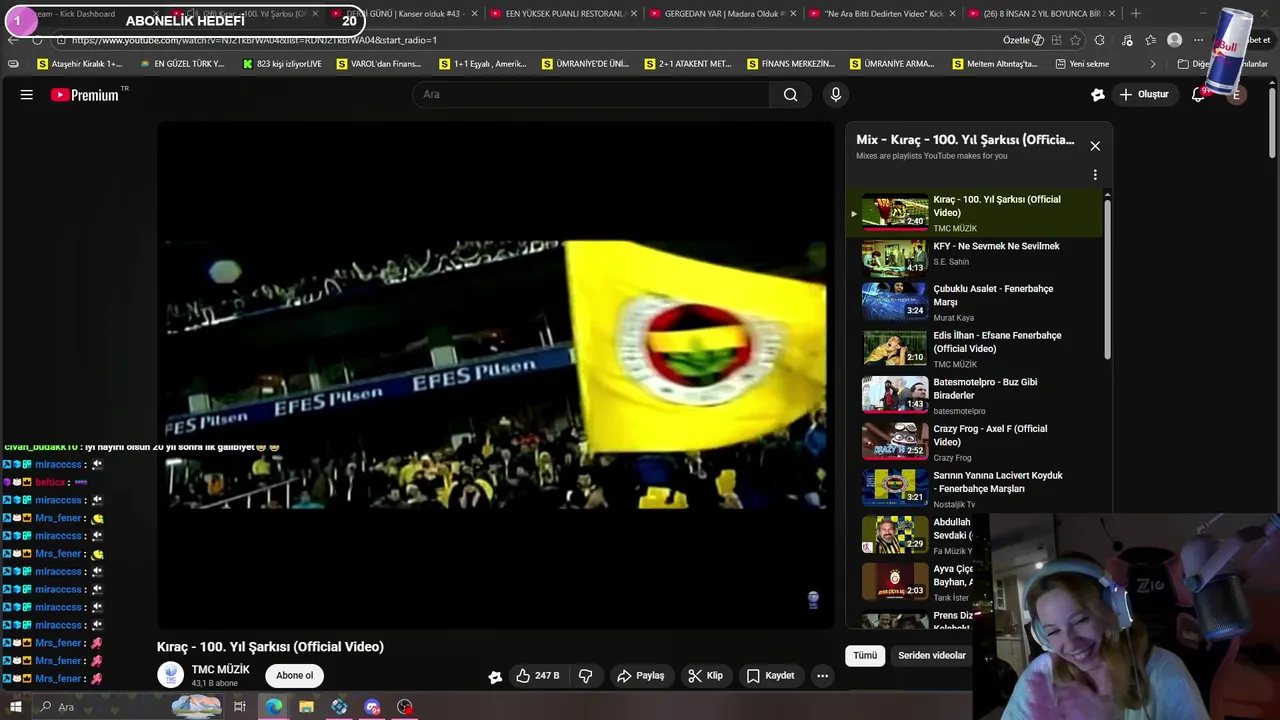Open the 2+1 ATAKENT MET bookmark

click(x=688, y=64)
